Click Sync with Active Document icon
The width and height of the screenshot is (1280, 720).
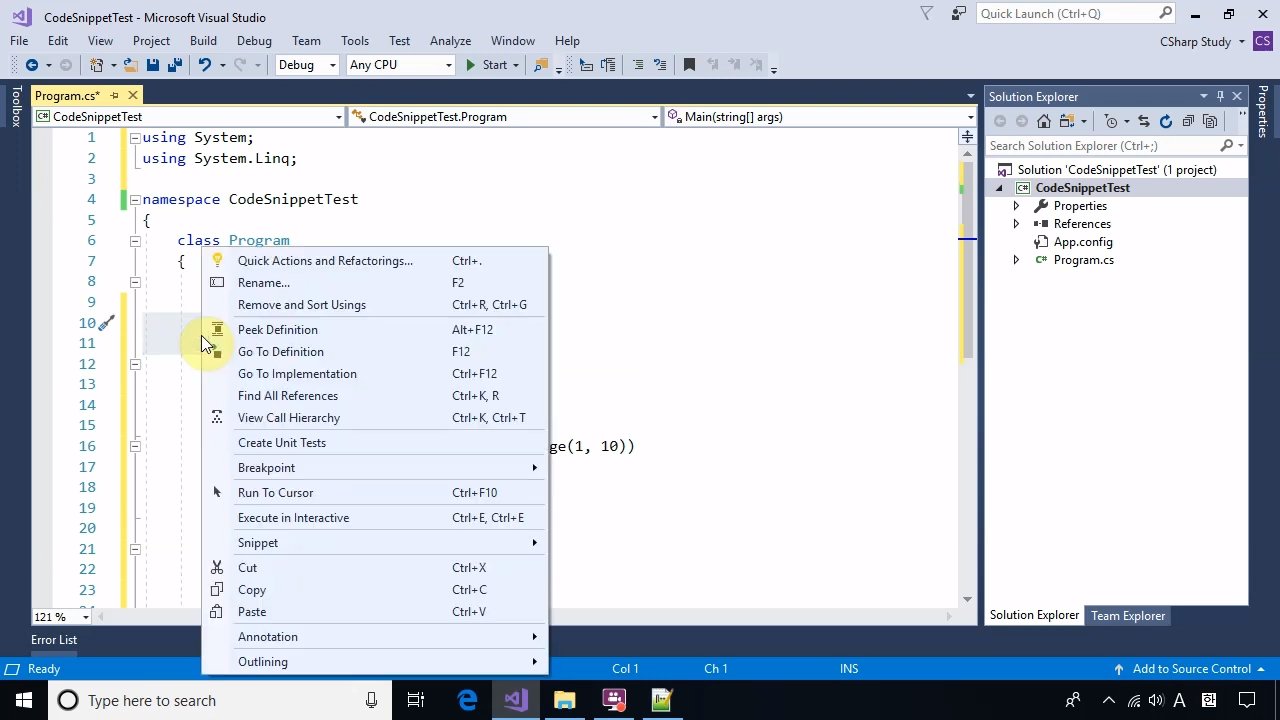[x=1143, y=121]
